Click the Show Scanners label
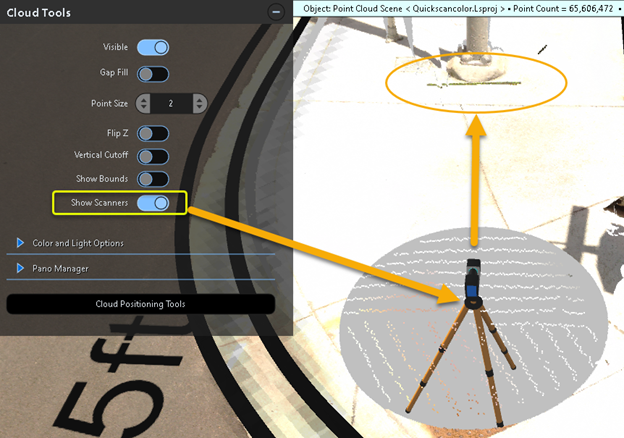 pos(99,202)
